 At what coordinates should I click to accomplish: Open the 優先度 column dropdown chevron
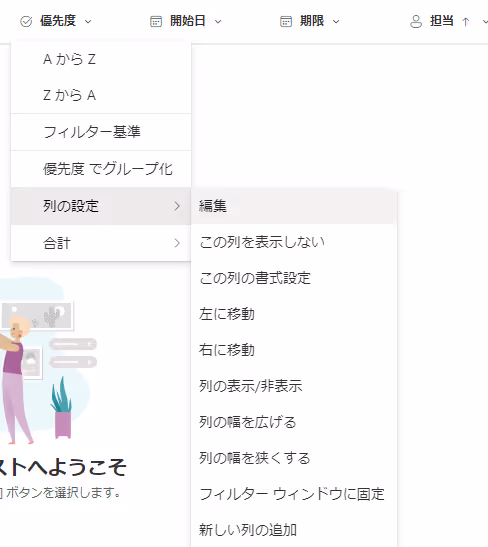(88, 22)
